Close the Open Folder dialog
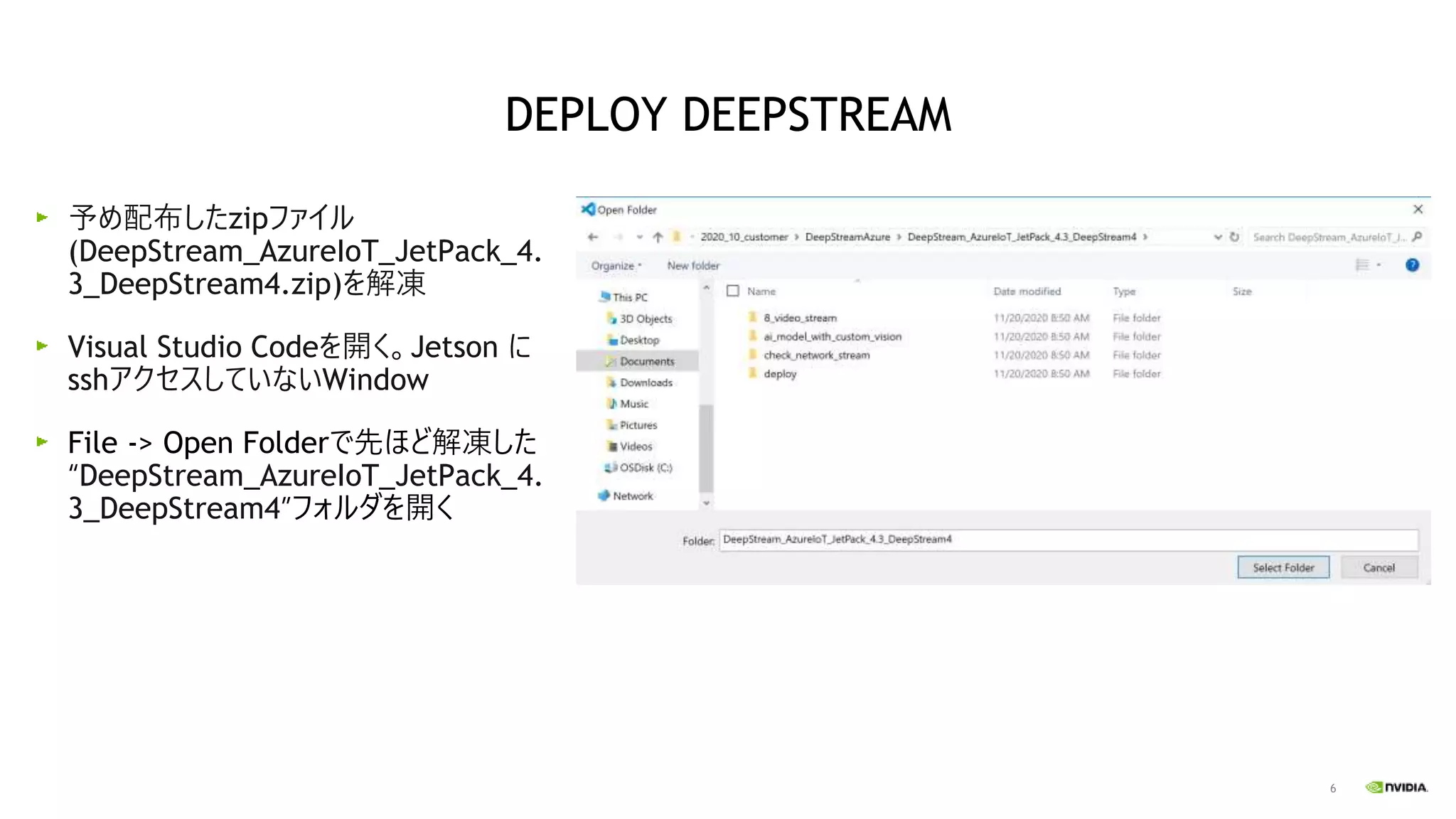The height and width of the screenshot is (819, 1456). [1418, 209]
